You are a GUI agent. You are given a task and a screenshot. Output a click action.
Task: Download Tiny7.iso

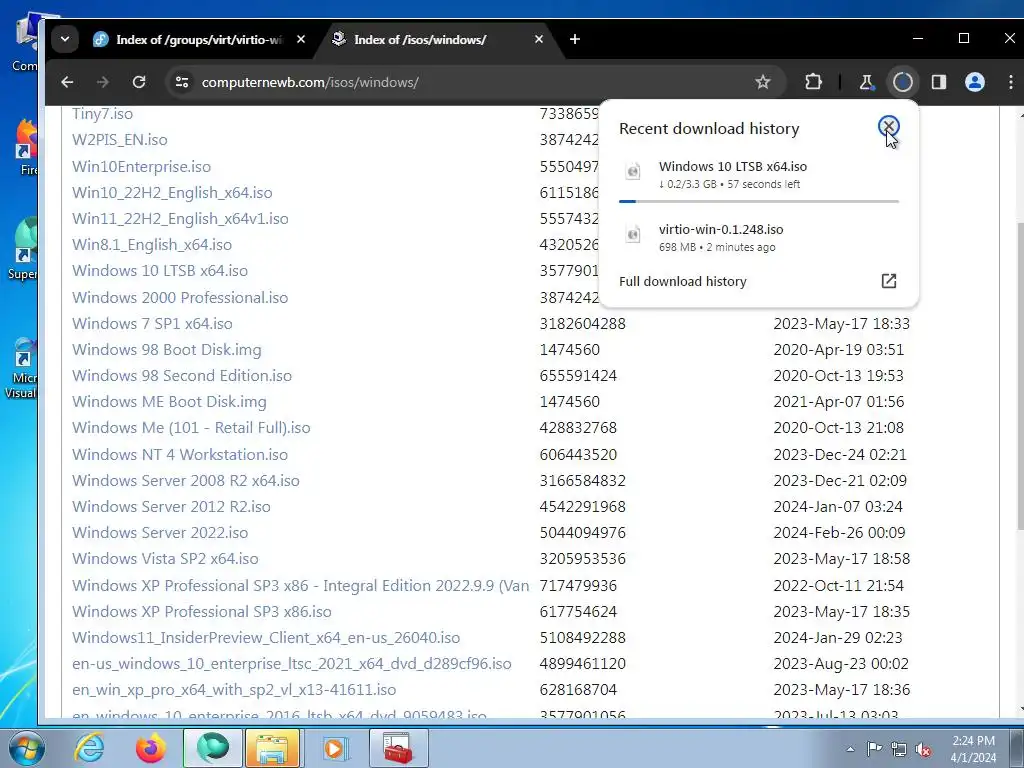click(x=103, y=114)
